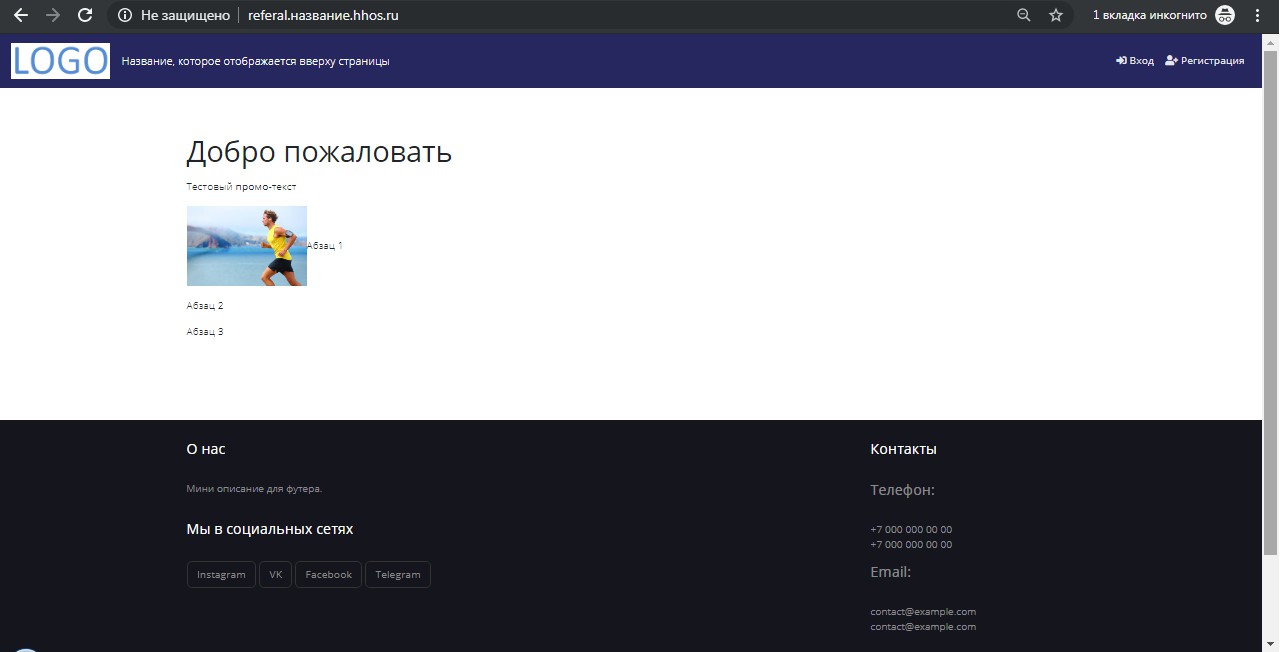Screen dimensions: 1281x652
Task: Click the vertical scrollbar thumb
Action: 1271,301
